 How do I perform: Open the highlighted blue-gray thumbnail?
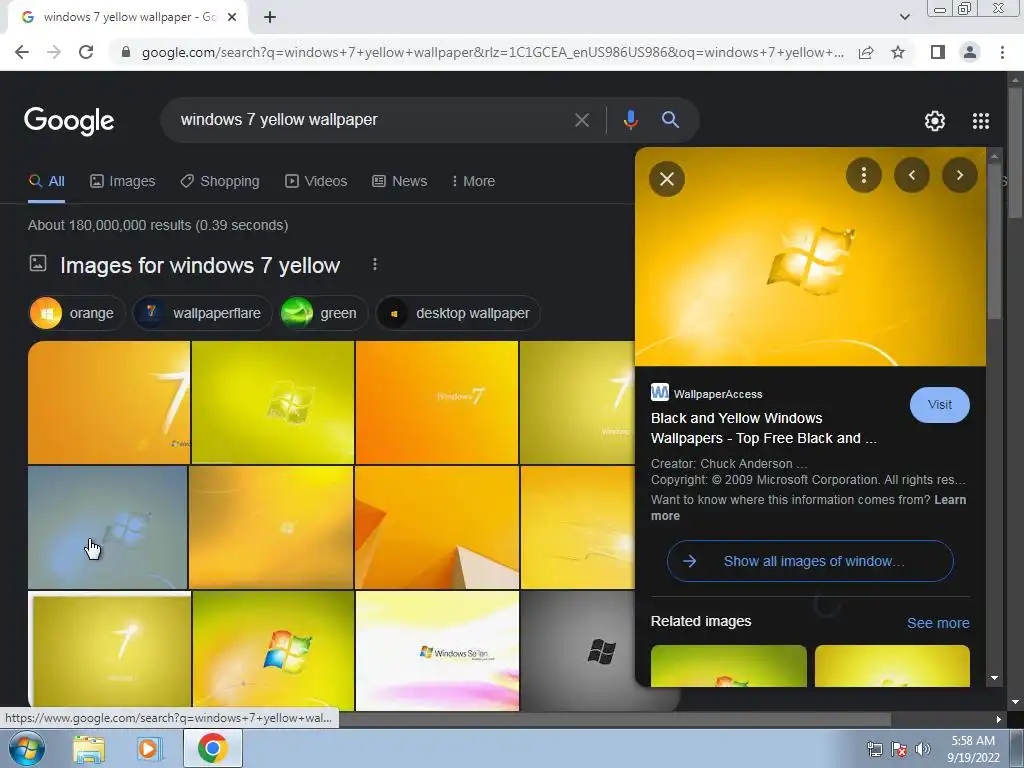tap(107, 527)
